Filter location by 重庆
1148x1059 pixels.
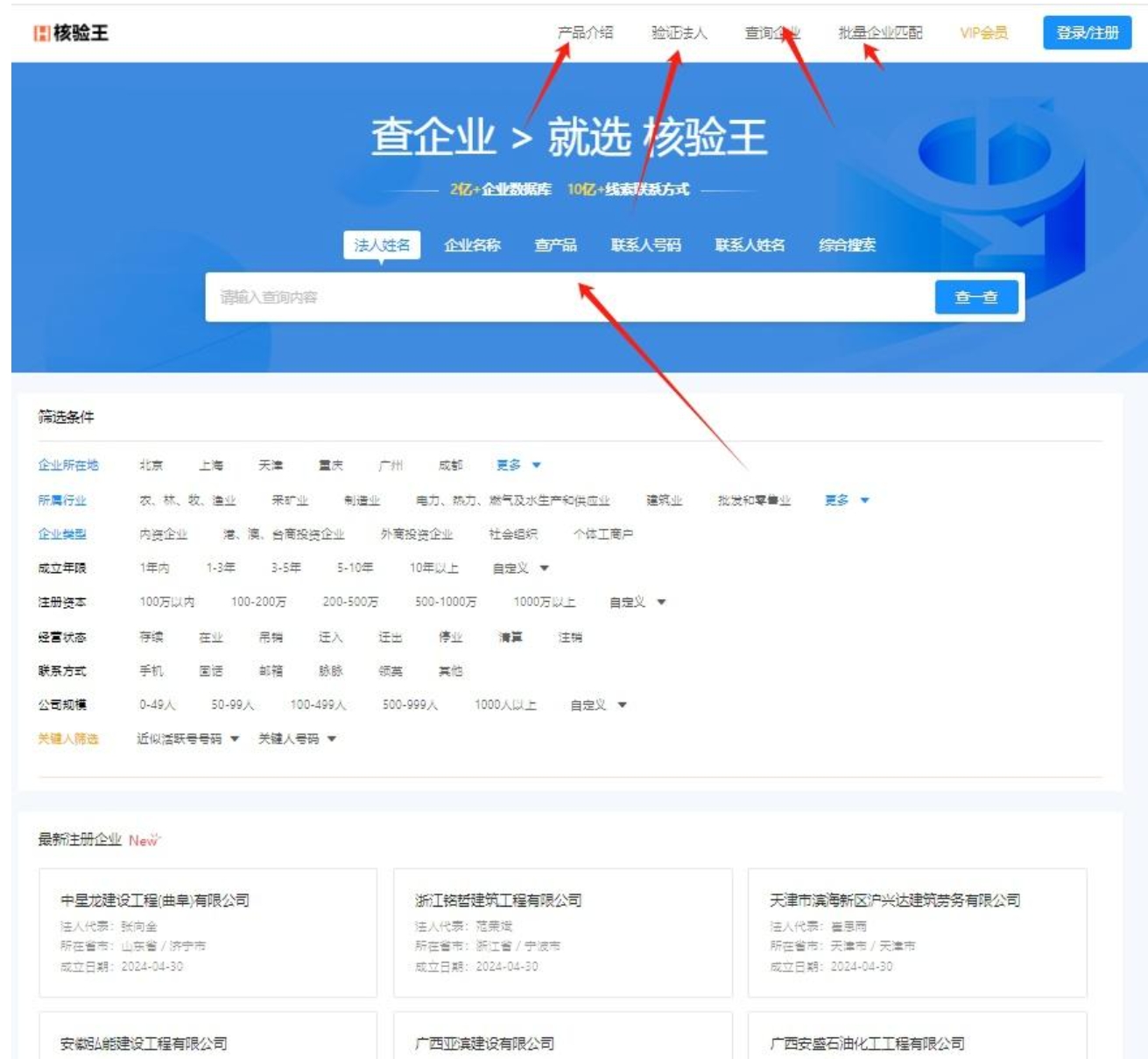point(331,465)
